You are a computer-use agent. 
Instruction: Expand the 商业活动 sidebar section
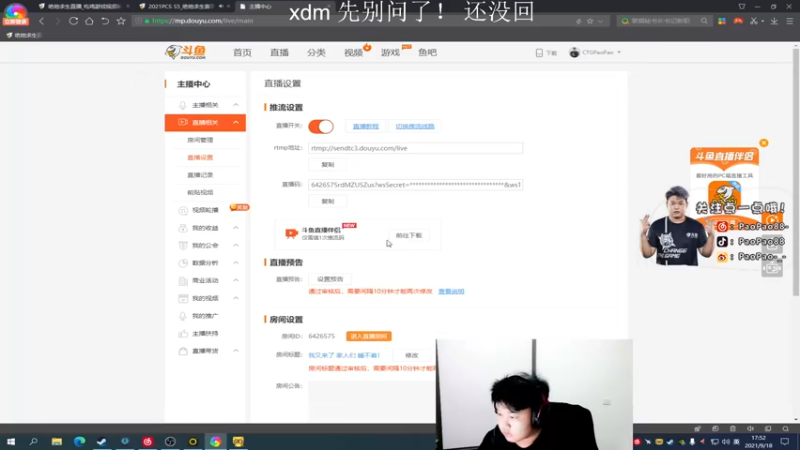(236, 280)
